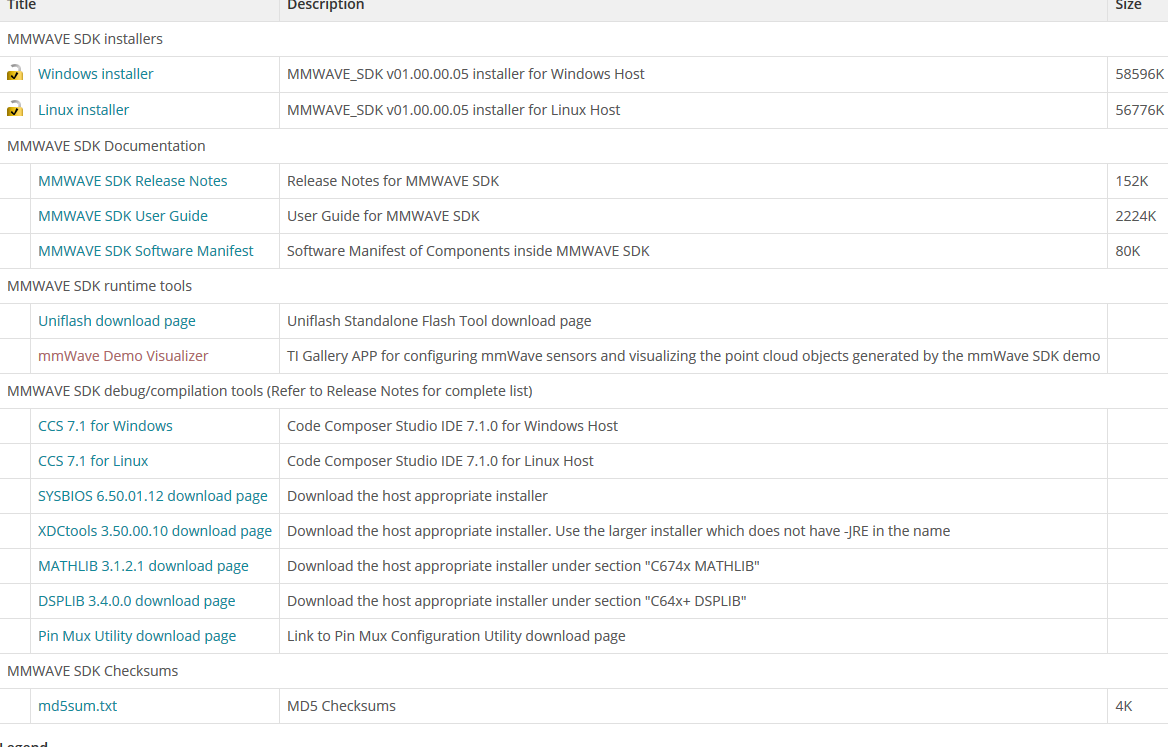Click 'MMWAVE_SDK v01.00.00.05 installer for Windows Host' description
Viewport: 1168px width, 747px height.
(466, 74)
